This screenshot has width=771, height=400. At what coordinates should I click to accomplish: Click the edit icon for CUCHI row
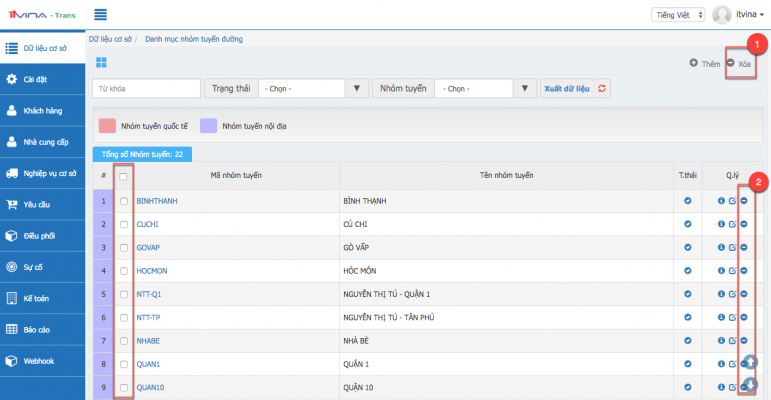point(732,224)
